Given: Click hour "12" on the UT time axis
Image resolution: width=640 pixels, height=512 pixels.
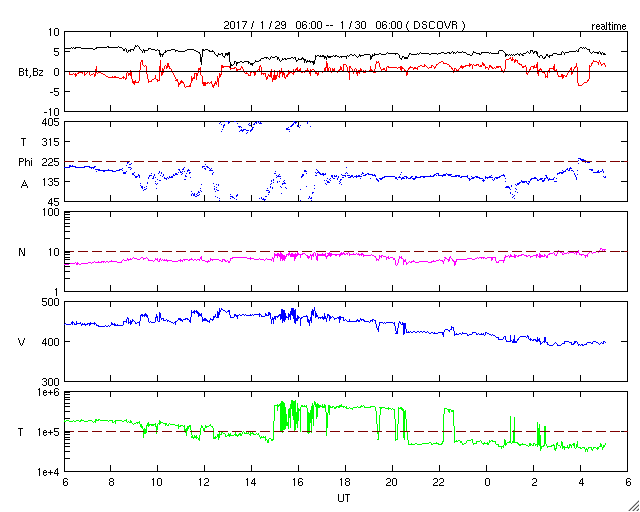Looking at the screenshot, I should [204, 482].
